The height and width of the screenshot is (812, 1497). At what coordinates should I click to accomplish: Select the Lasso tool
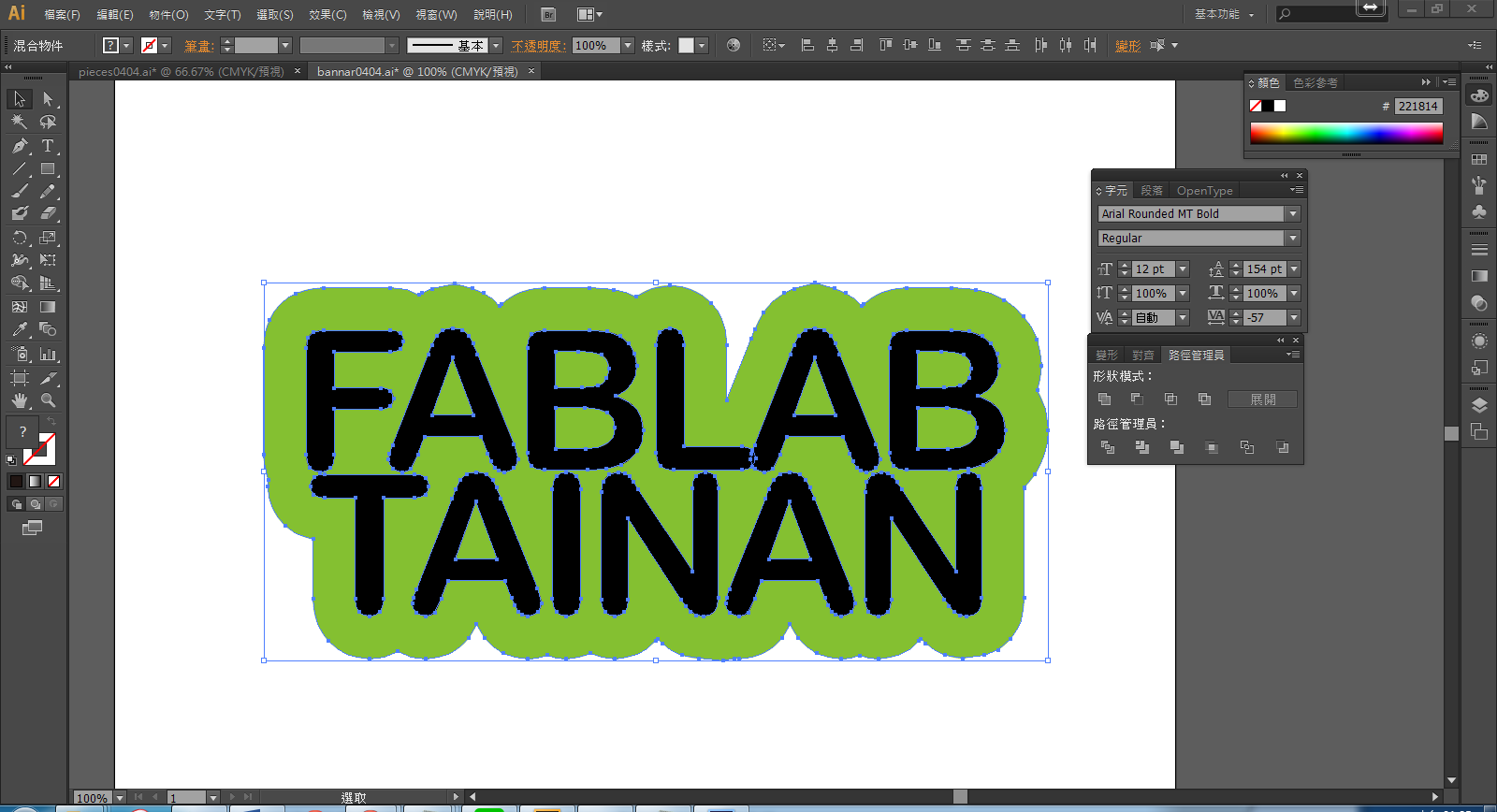(x=48, y=122)
